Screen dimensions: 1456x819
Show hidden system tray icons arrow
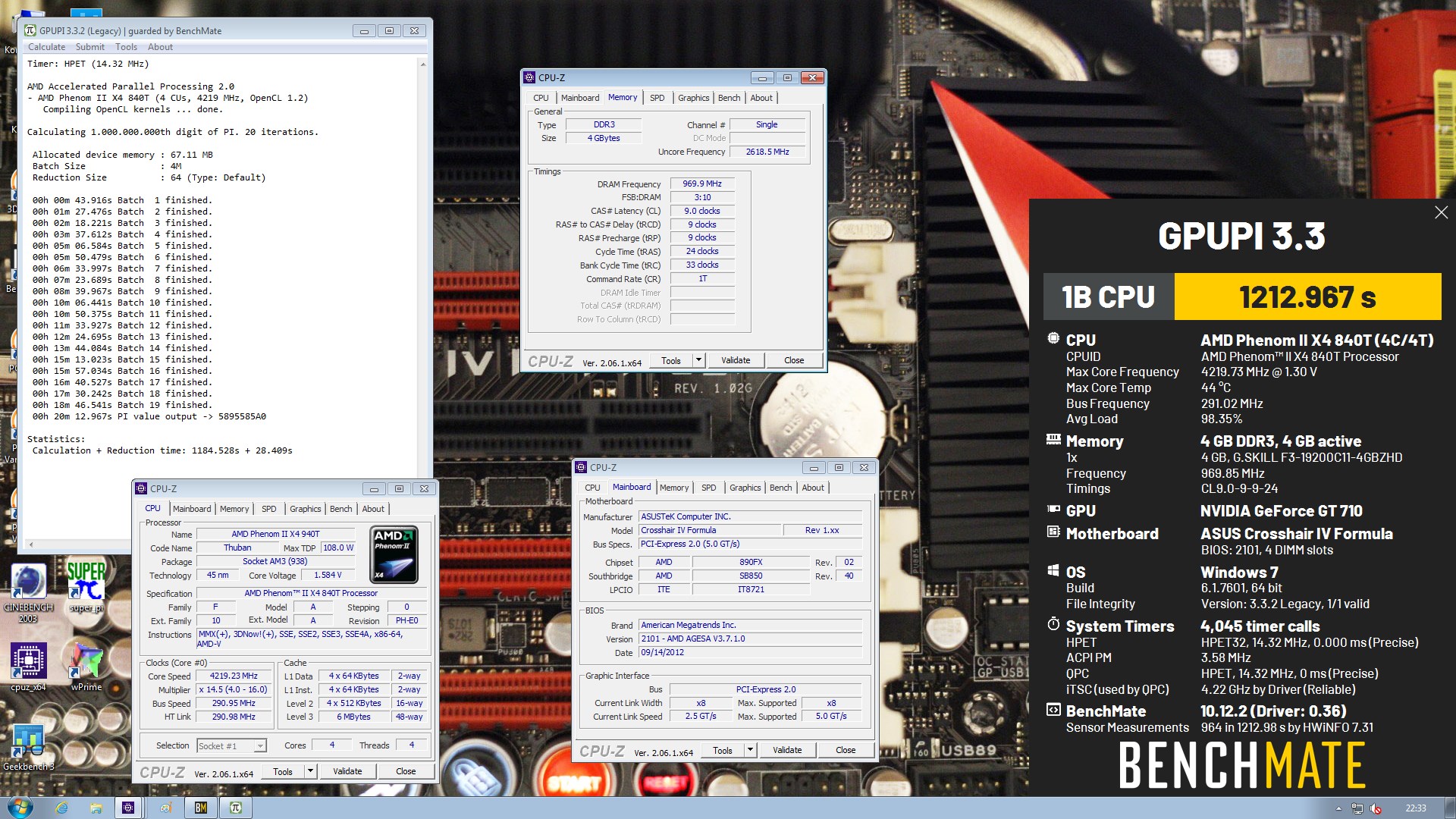(1338, 808)
